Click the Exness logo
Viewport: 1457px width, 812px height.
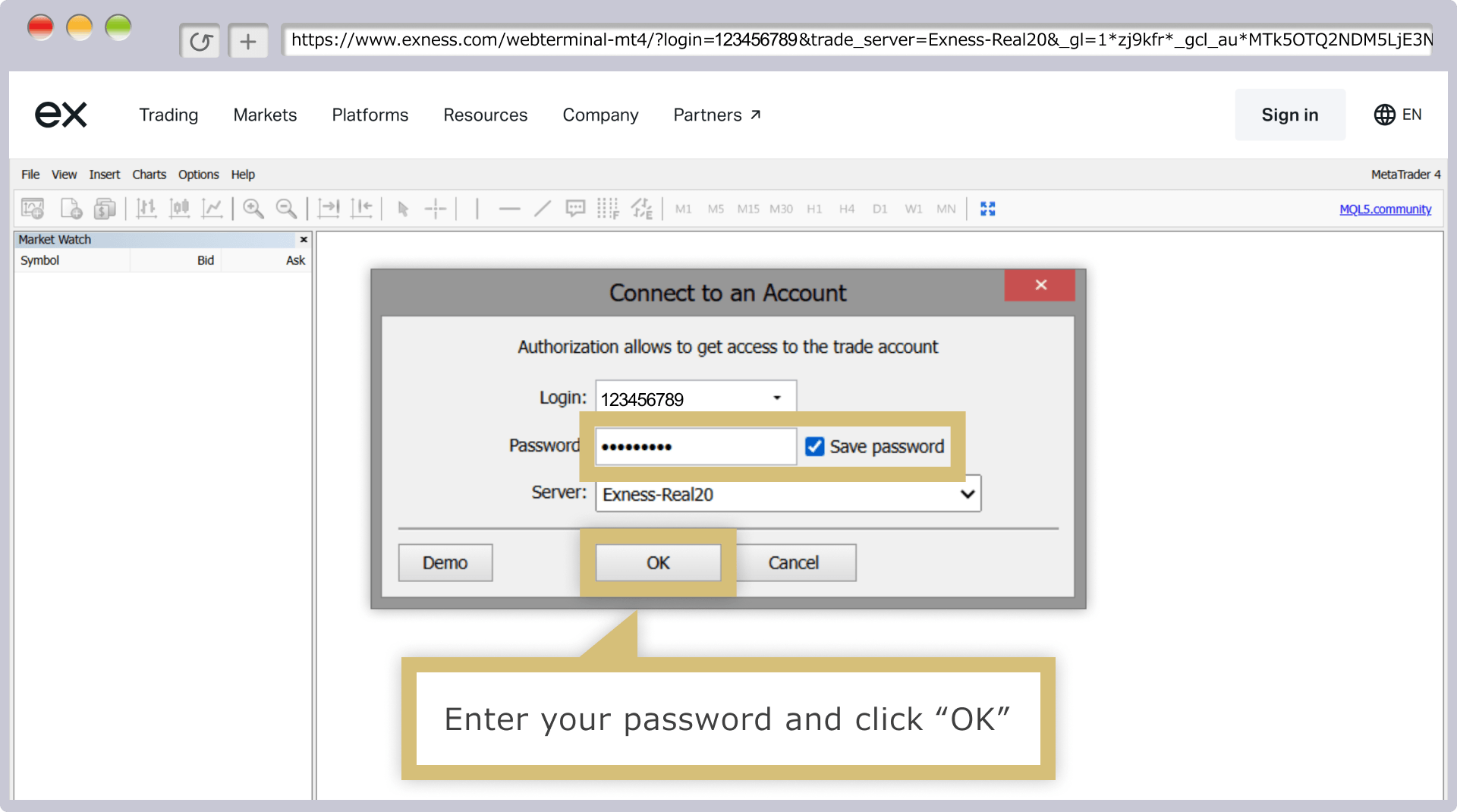pyautogui.click(x=61, y=115)
